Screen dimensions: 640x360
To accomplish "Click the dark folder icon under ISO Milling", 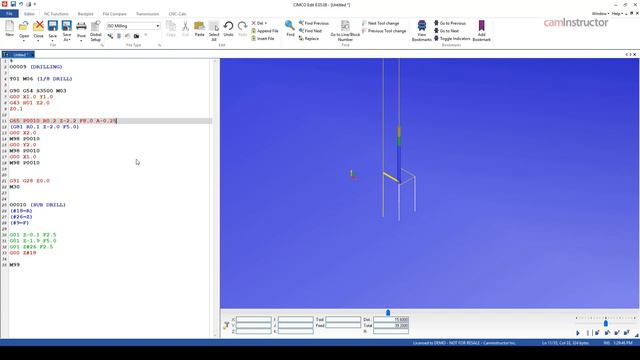I will tap(136, 36).
